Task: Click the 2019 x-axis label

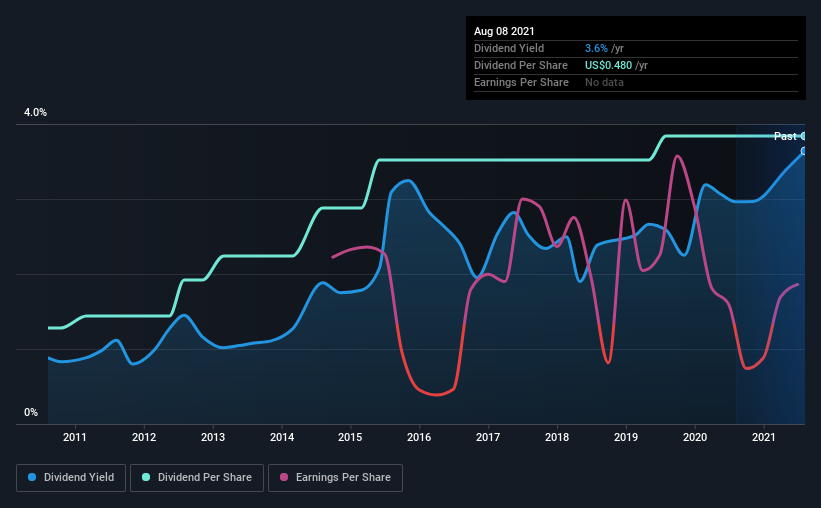Action: [626, 437]
